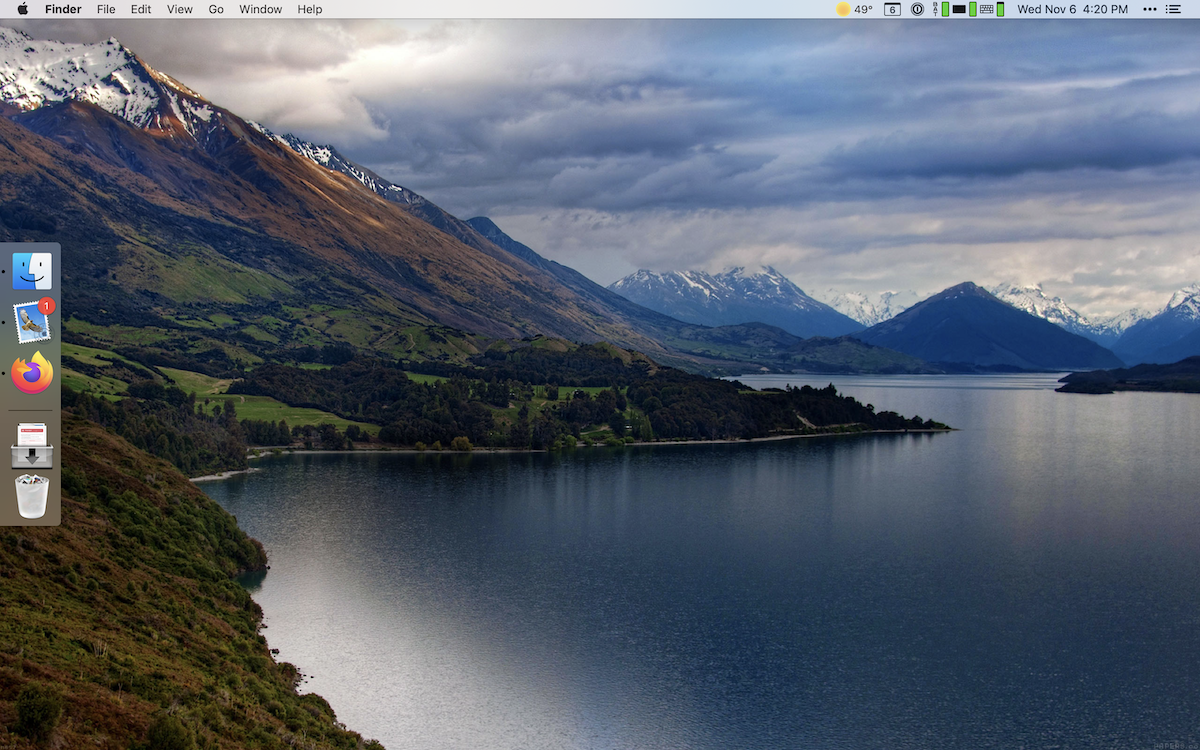Open the Window menu
Image resolution: width=1200 pixels, height=750 pixels.
point(260,9)
